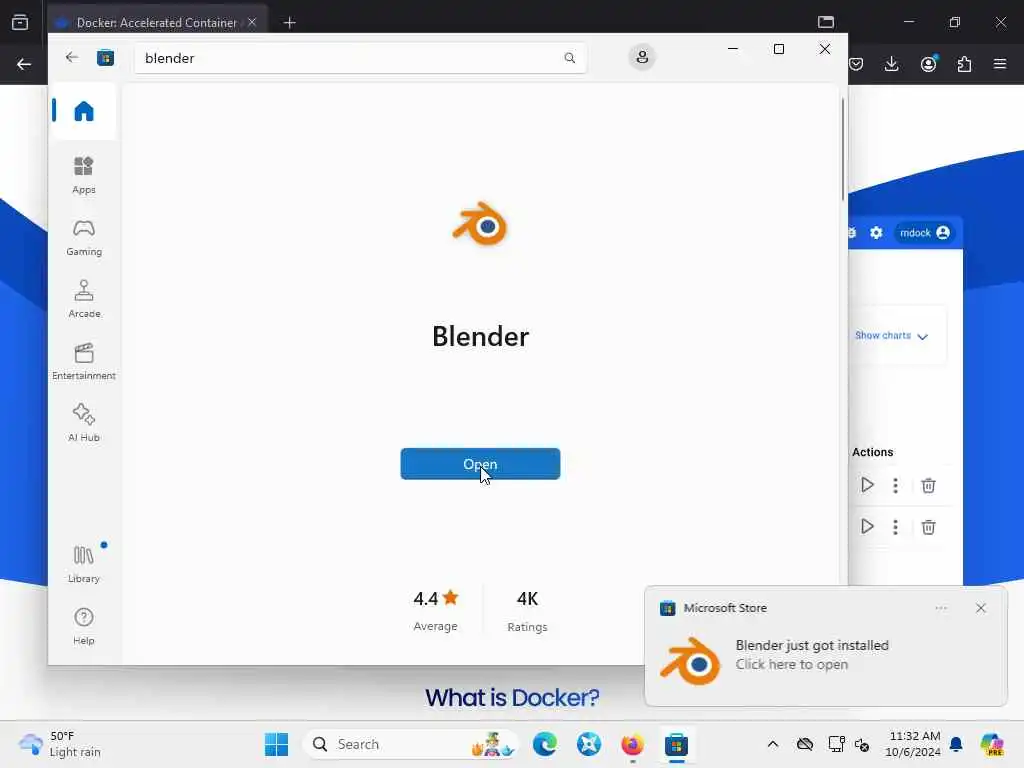Viewport: 1024px width, 768px height.
Task: Click the mdock account button in browser page
Action: tap(924, 232)
